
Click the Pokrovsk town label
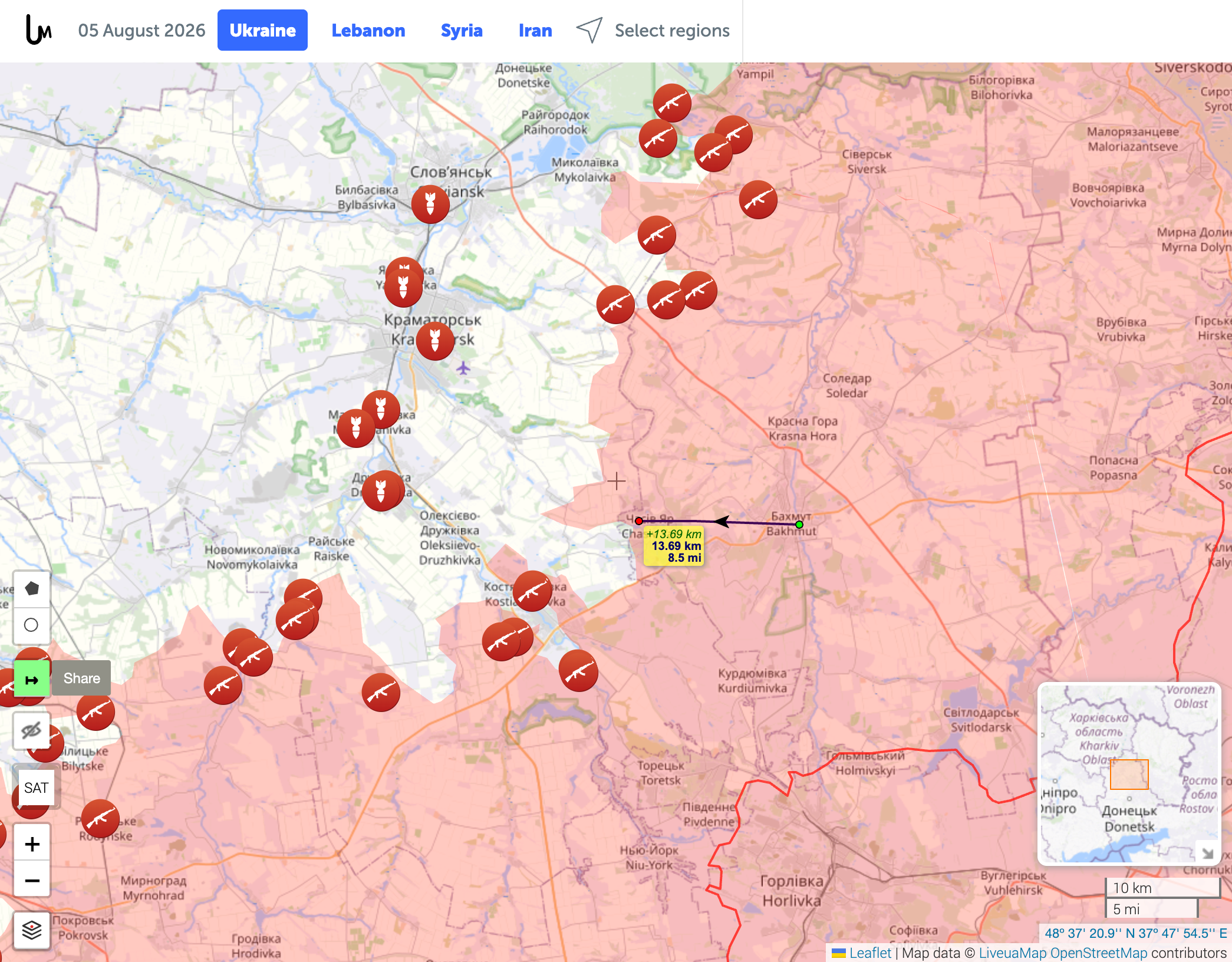coord(83,927)
